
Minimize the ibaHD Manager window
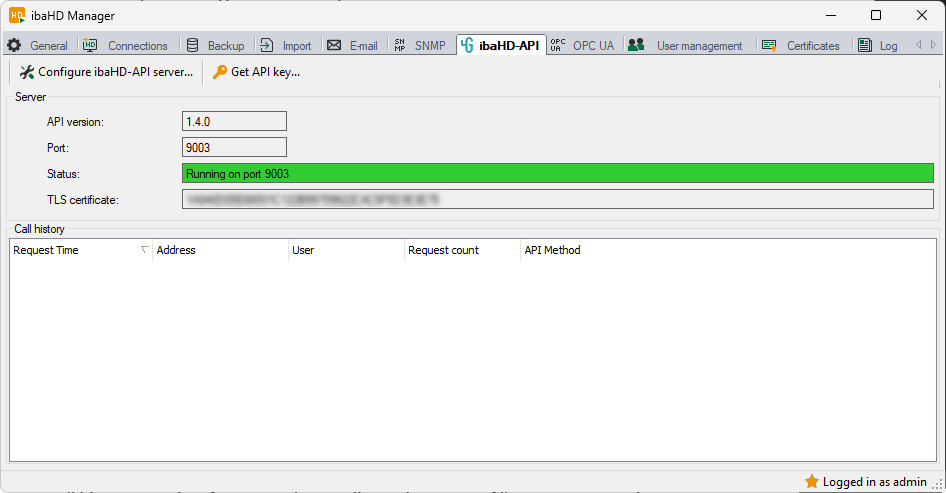point(831,15)
